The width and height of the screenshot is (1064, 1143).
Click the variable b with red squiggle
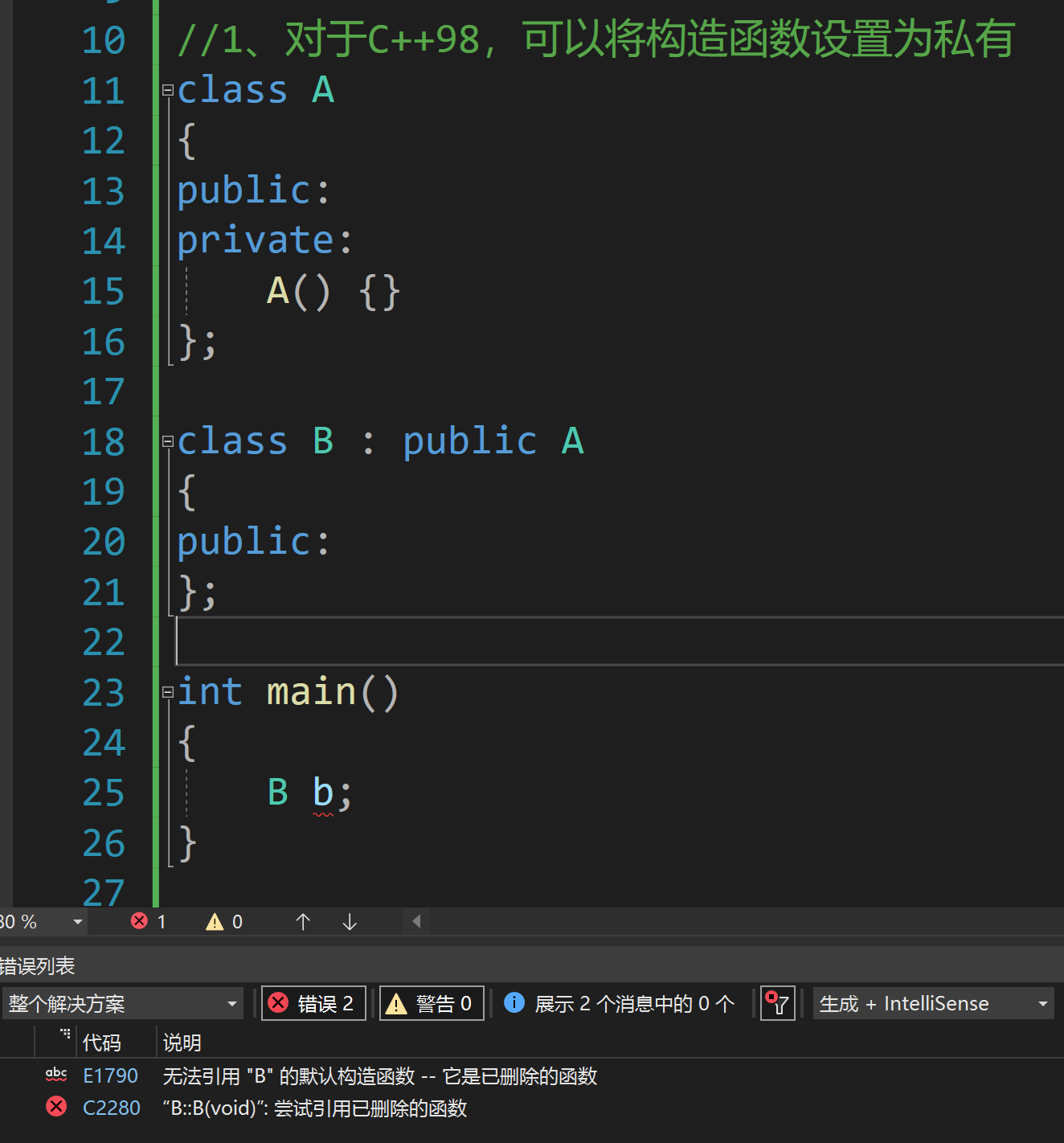click(323, 793)
